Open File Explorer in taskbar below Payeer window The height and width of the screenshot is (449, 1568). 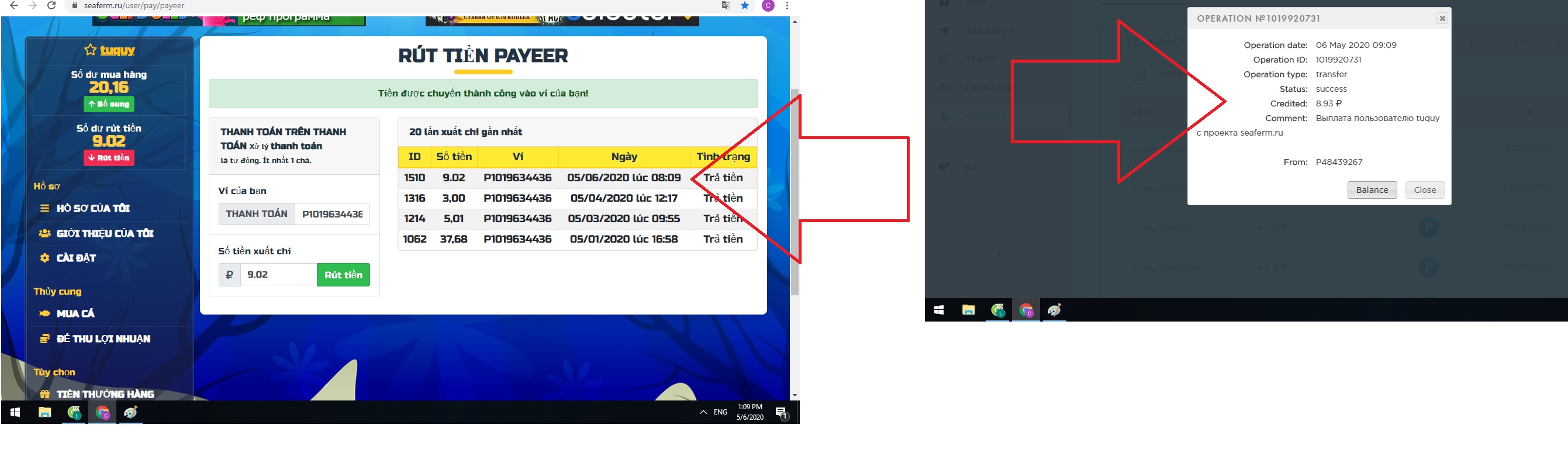tap(968, 310)
